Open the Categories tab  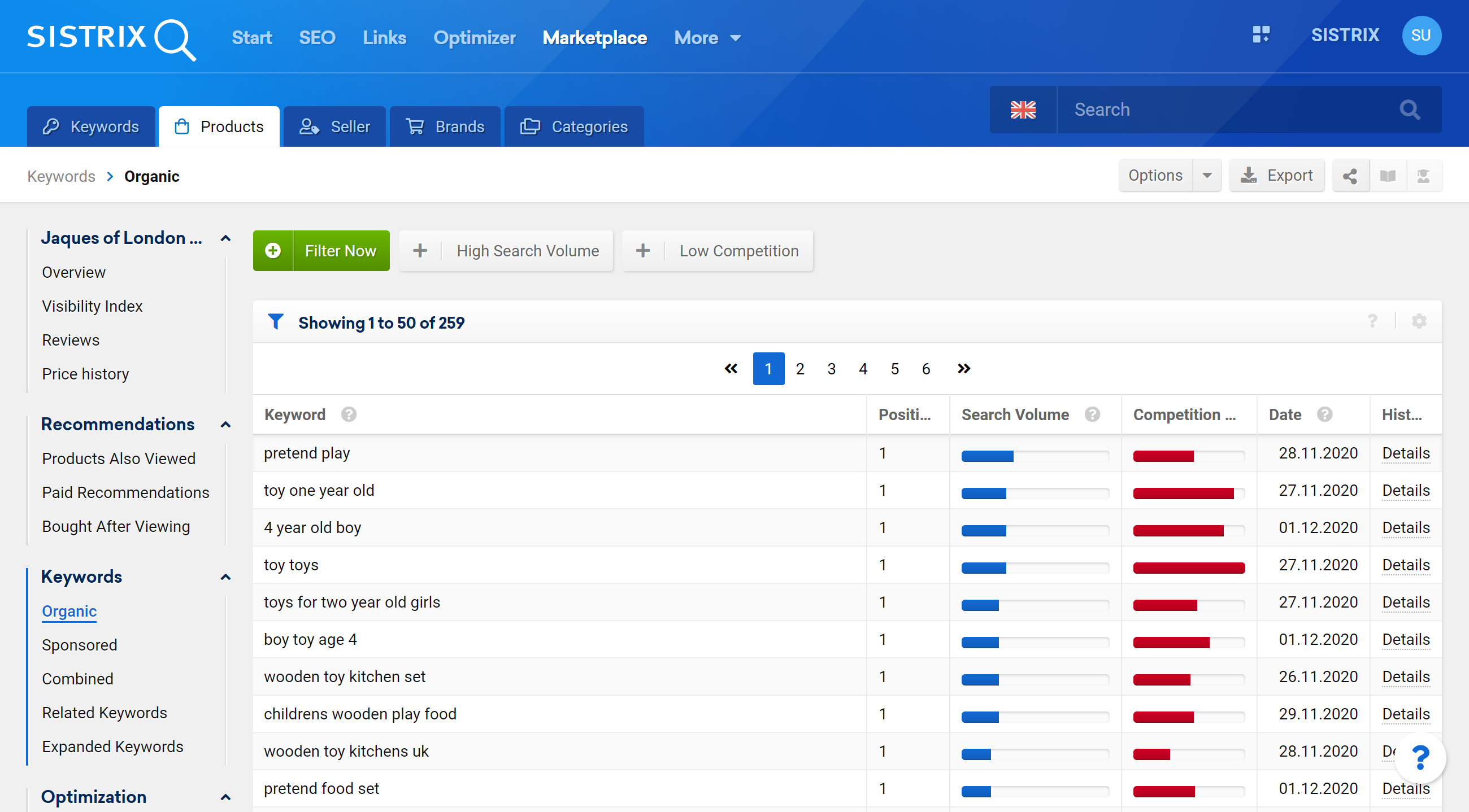point(573,126)
